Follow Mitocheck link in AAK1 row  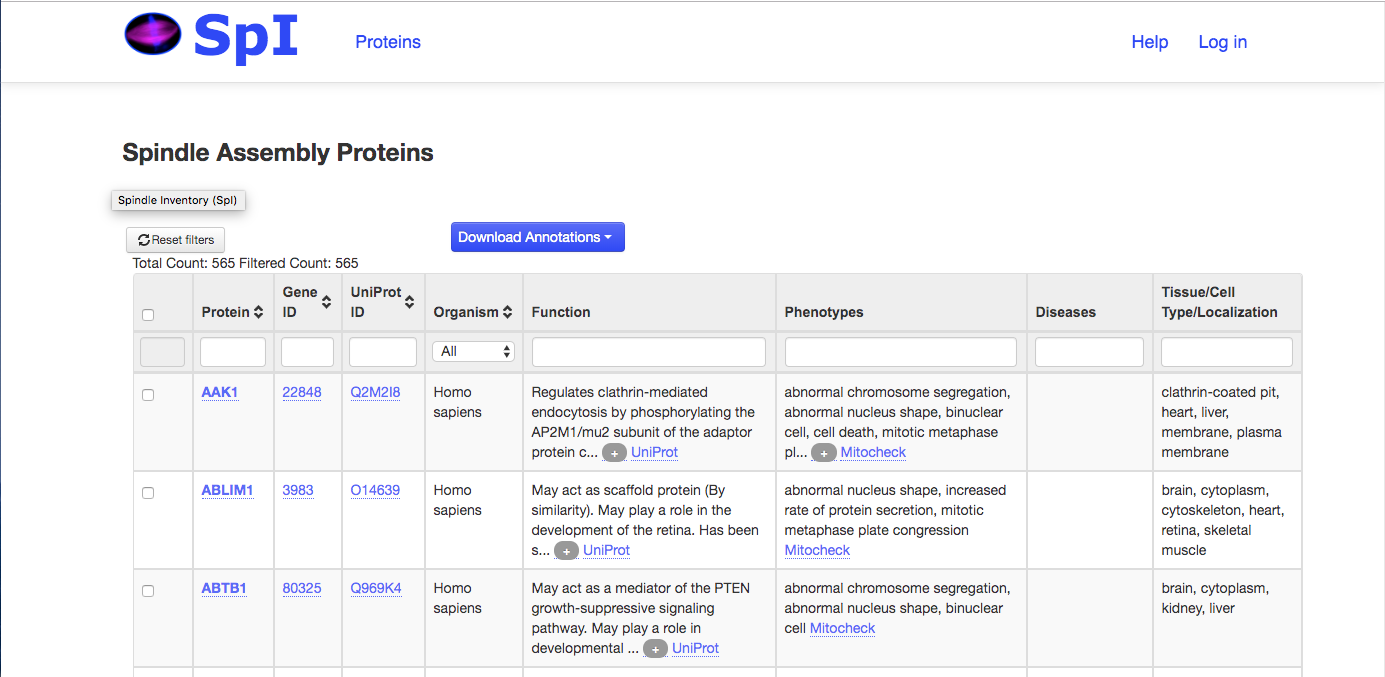pyautogui.click(x=873, y=452)
